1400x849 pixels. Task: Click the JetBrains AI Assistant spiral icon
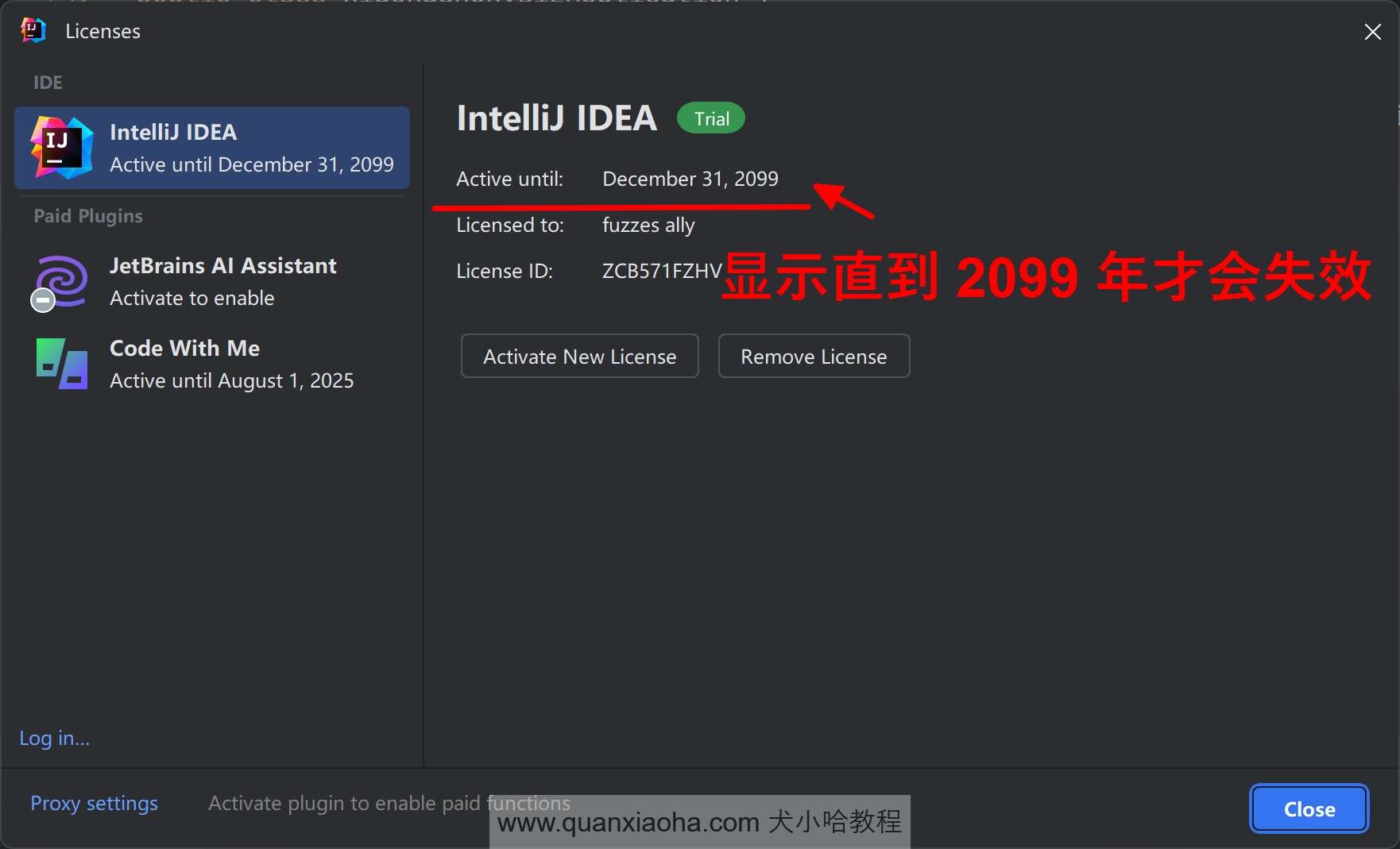(x=60, y=283)
